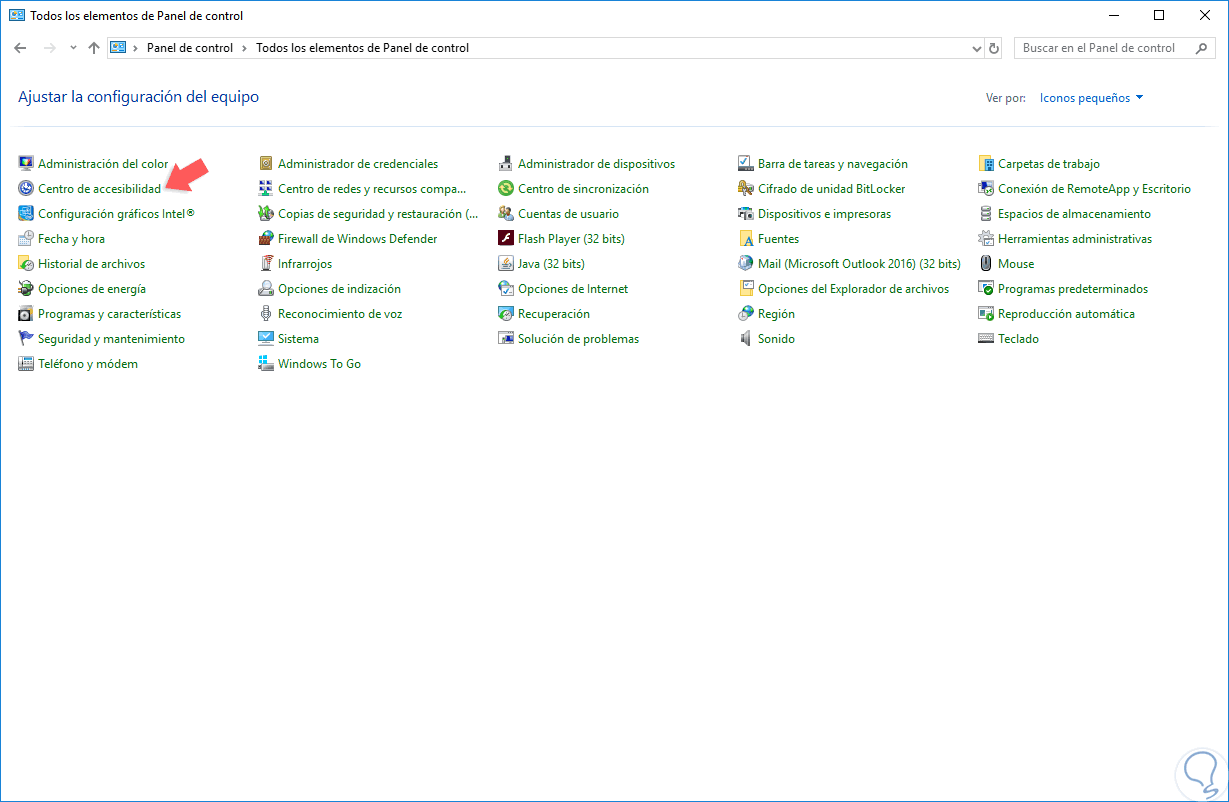This screenshot has height=802, width=1229.
Task: Click the Teclado keyboard icon
Action: tap(986, 339)
